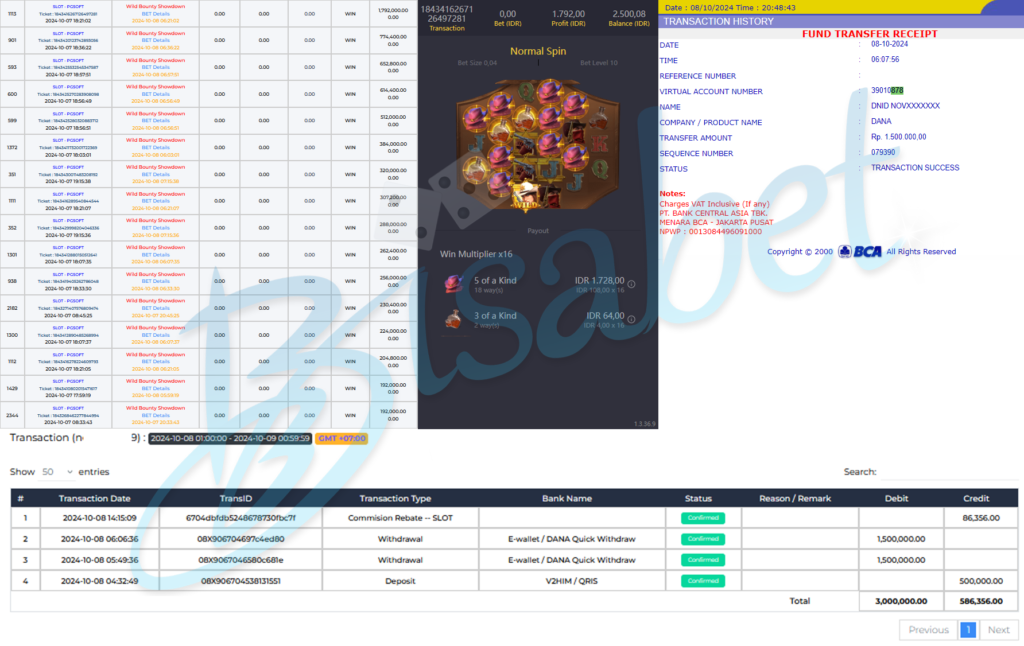
Task: Click TransID 08X9067046580c681e
Action: pos(241,560)
